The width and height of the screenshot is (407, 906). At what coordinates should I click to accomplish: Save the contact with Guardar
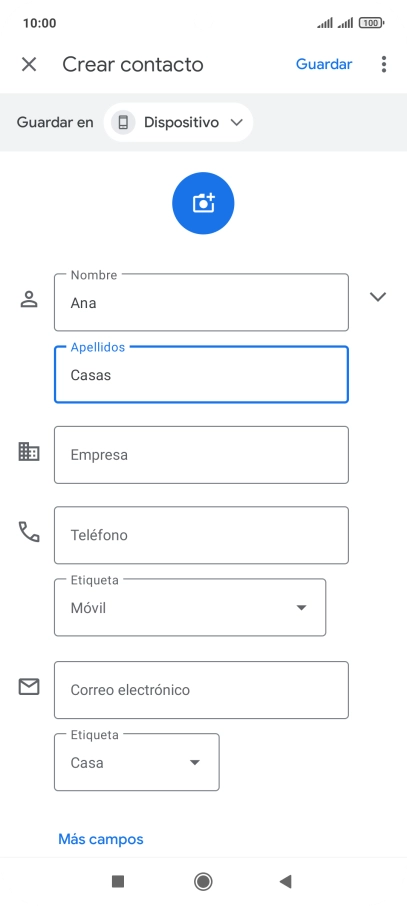point(324,64)
